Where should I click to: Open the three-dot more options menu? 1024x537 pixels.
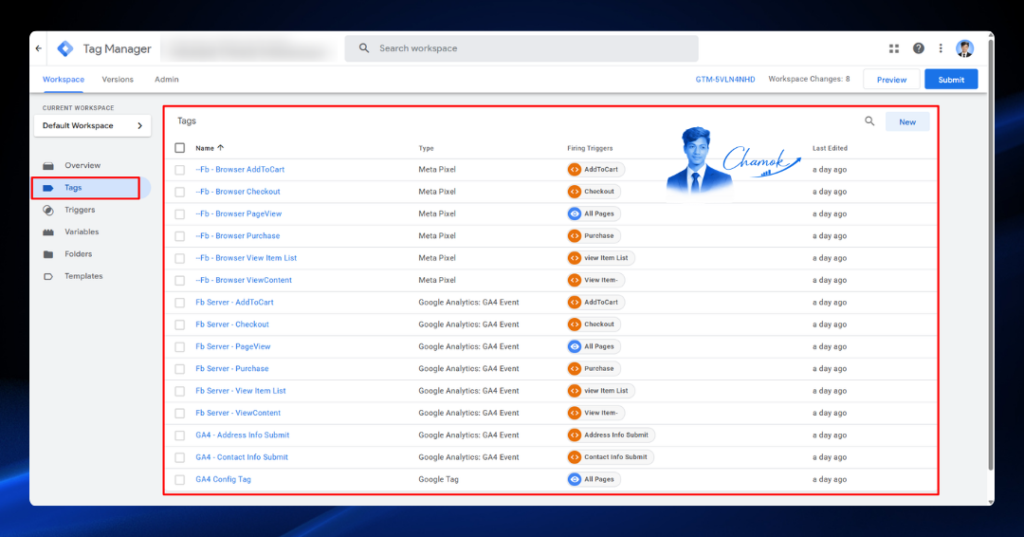pos(940,48)
